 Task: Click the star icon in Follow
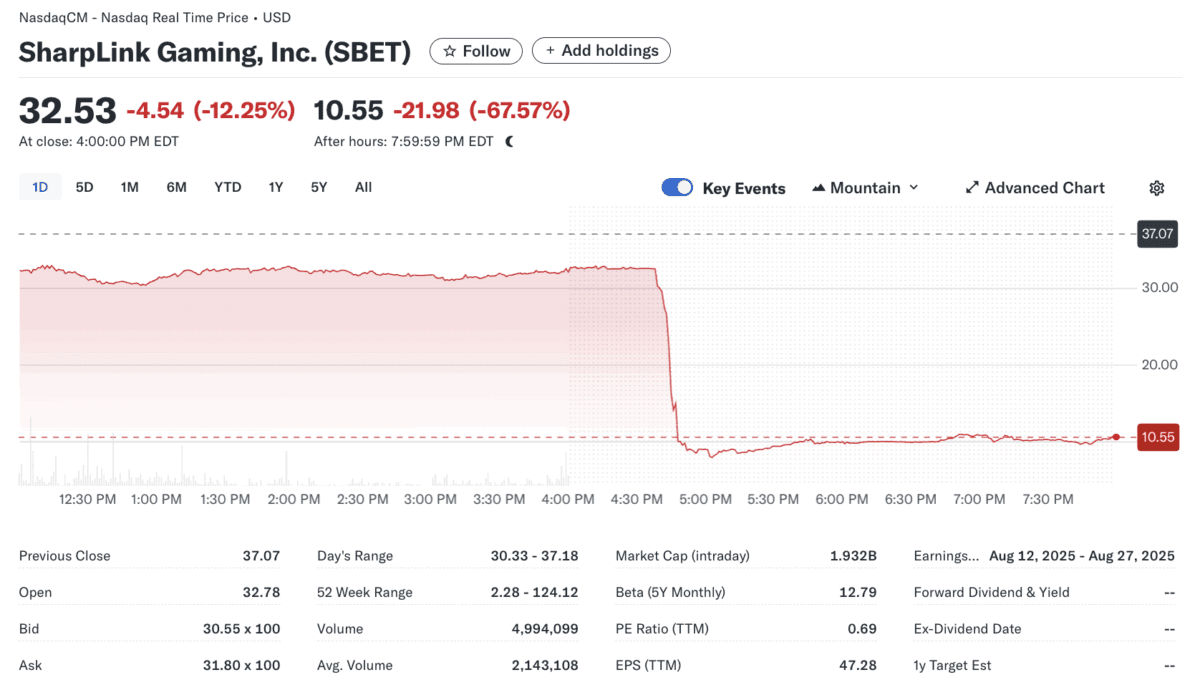(x=450, y=51)
